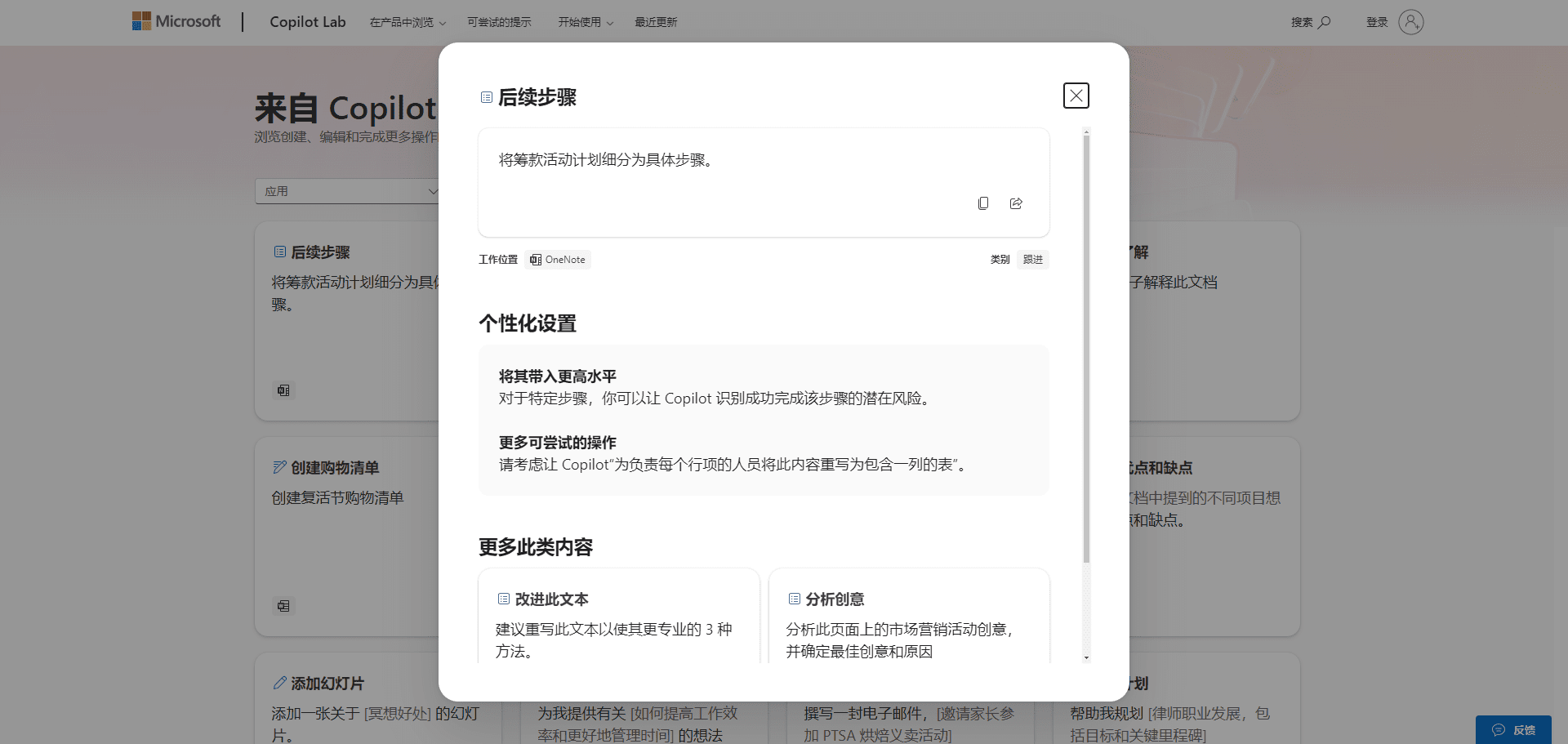Expand the 开始使用 dropdown menu
This screenshot has width=1568, height=744.
585,22
